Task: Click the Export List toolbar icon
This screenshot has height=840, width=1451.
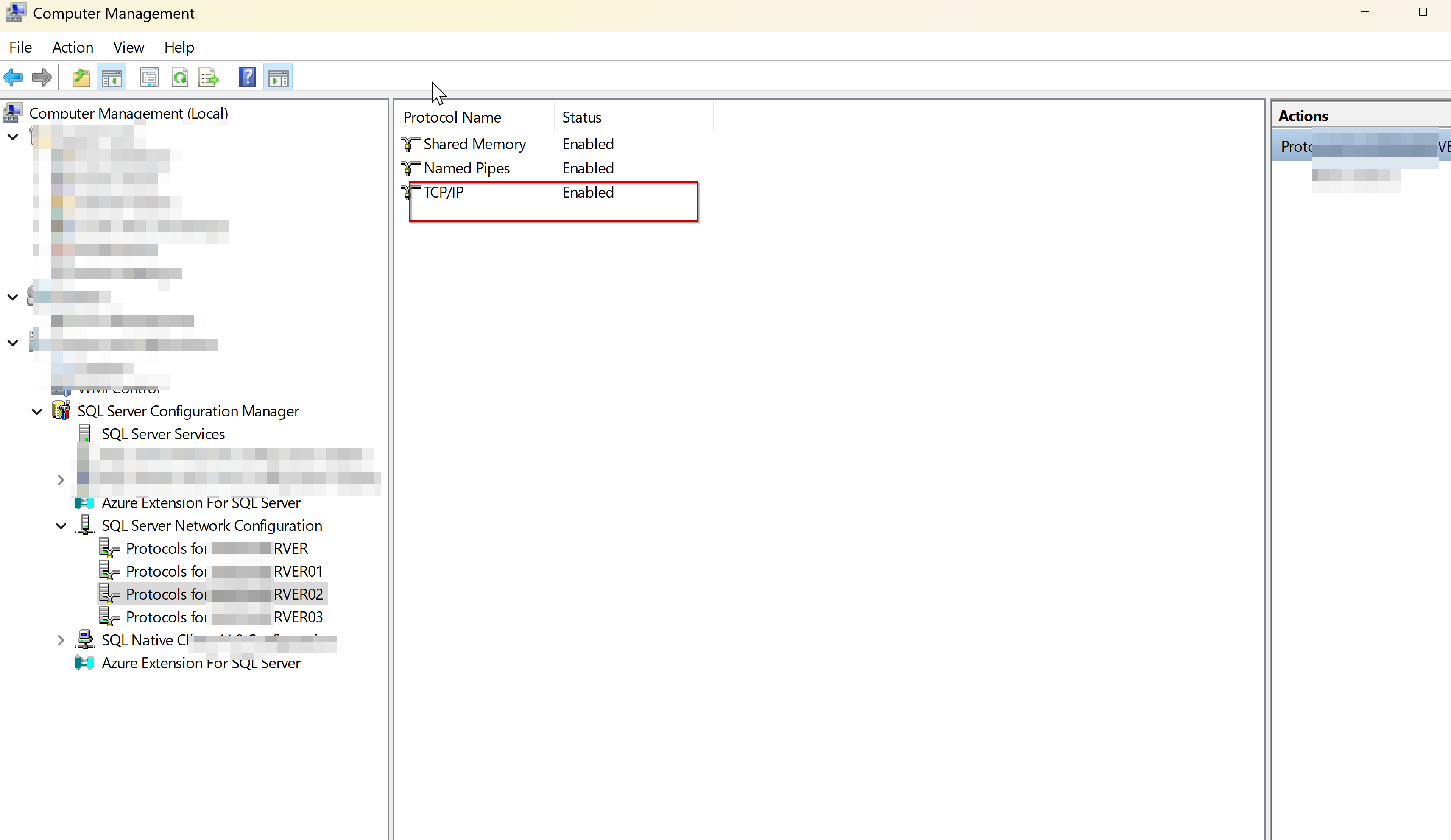Action: (208, 77)
